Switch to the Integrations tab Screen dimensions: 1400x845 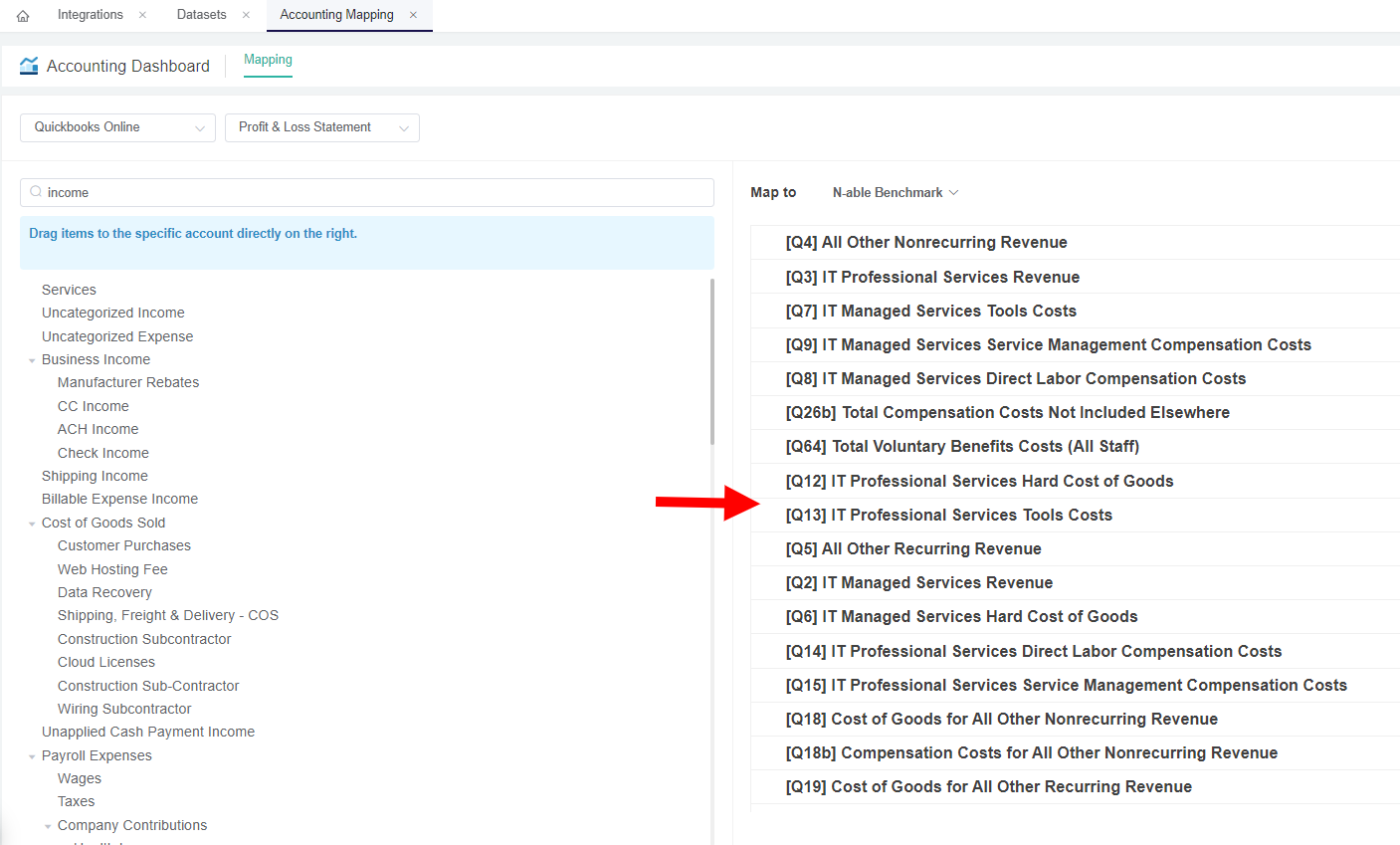pos(90,15)
